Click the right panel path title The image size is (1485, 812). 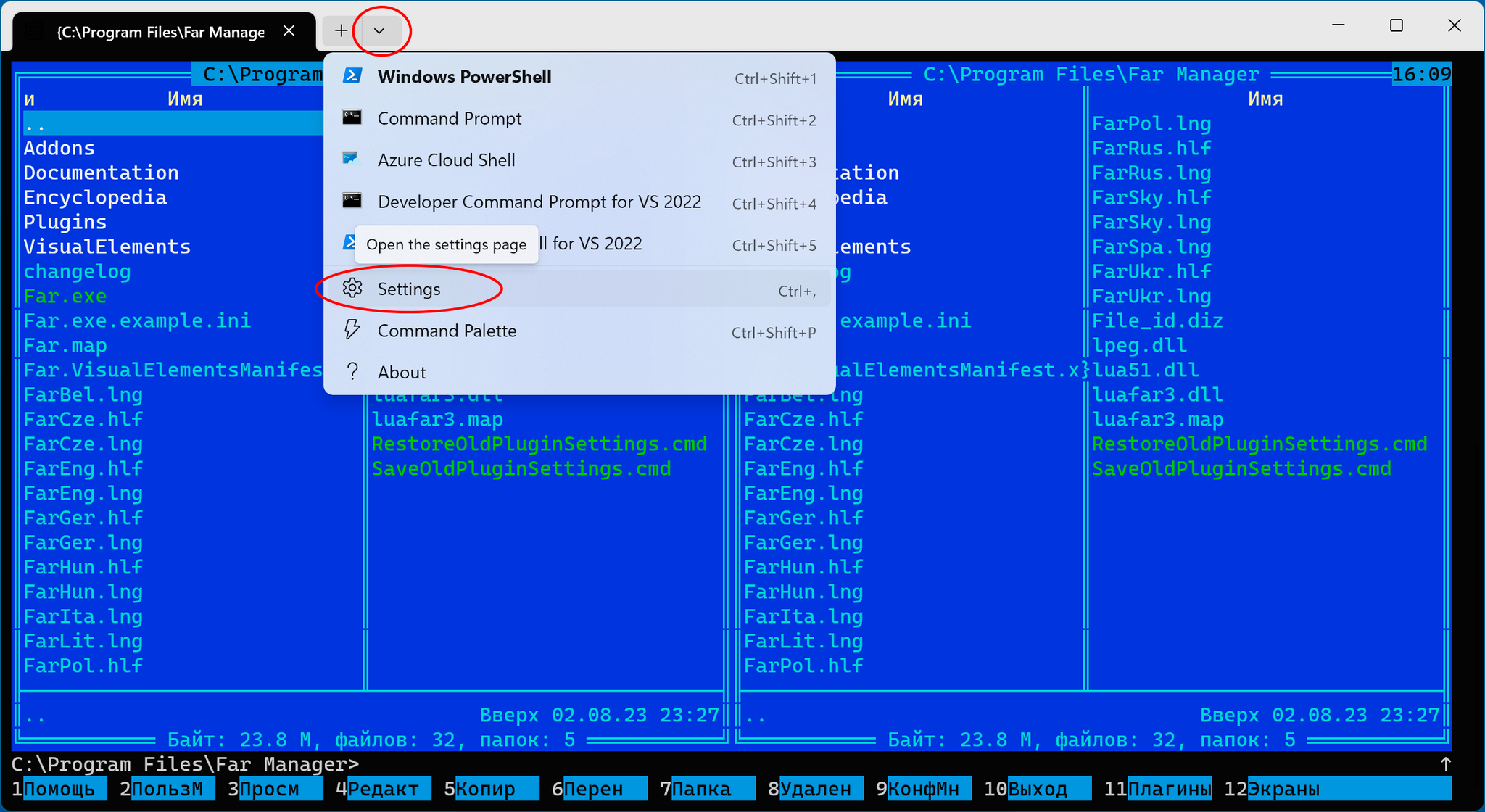coord(1091,74)
